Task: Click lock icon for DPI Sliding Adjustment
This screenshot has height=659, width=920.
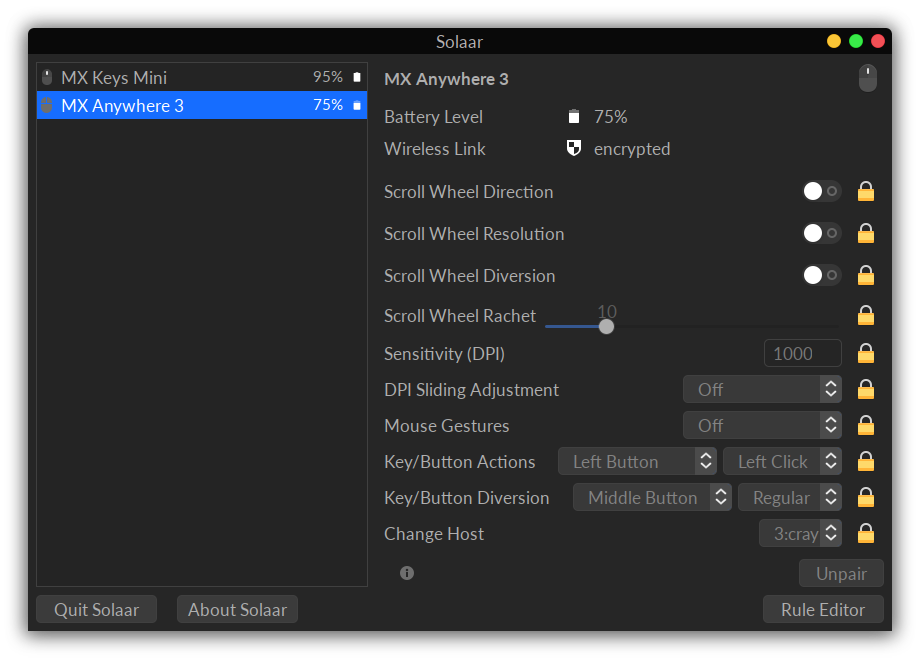Action: [865, 390]
